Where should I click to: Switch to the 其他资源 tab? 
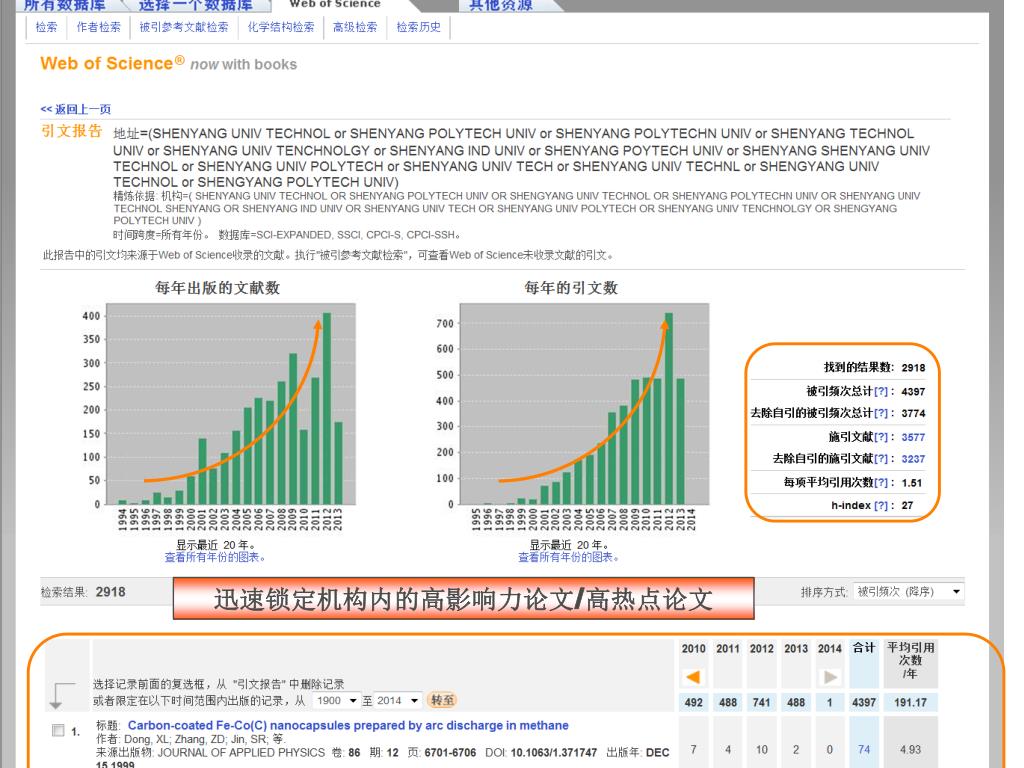pyautogui.click(x=501, y=5)
